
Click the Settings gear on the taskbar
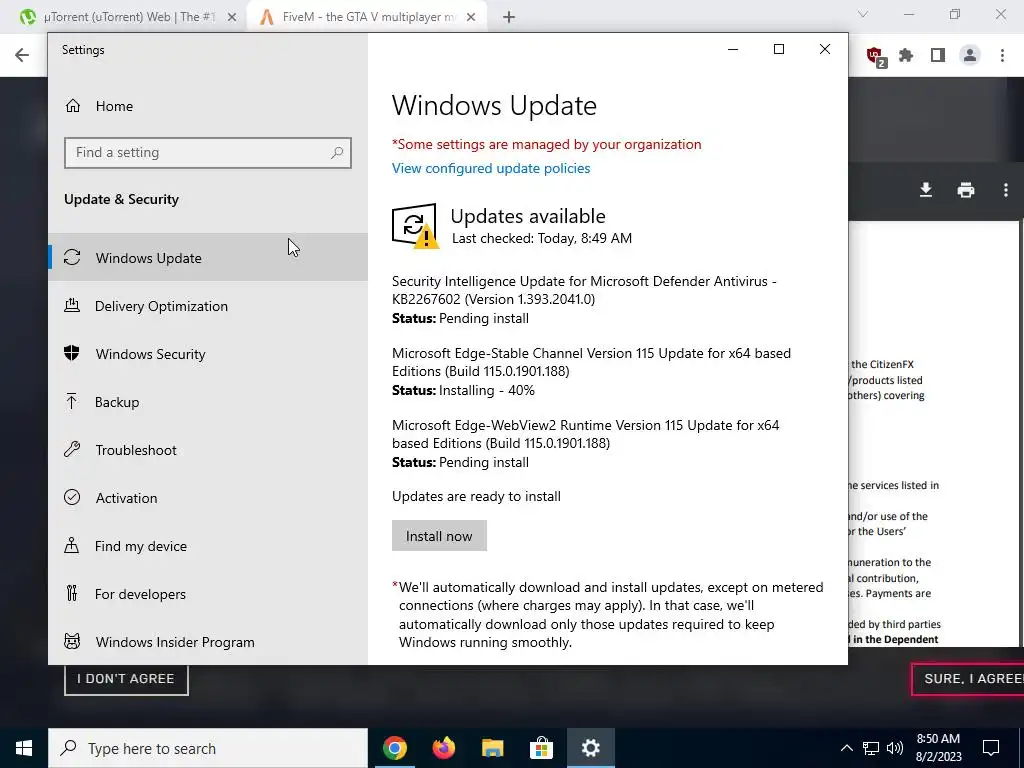(x=590, y=748)
